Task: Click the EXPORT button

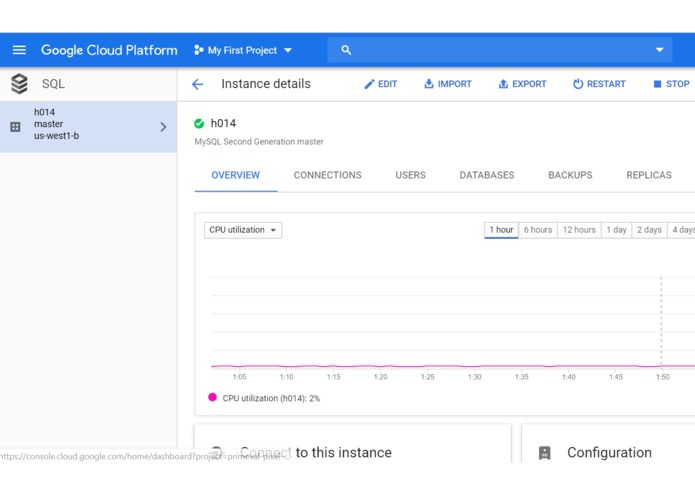Action: tap(522, 84)
